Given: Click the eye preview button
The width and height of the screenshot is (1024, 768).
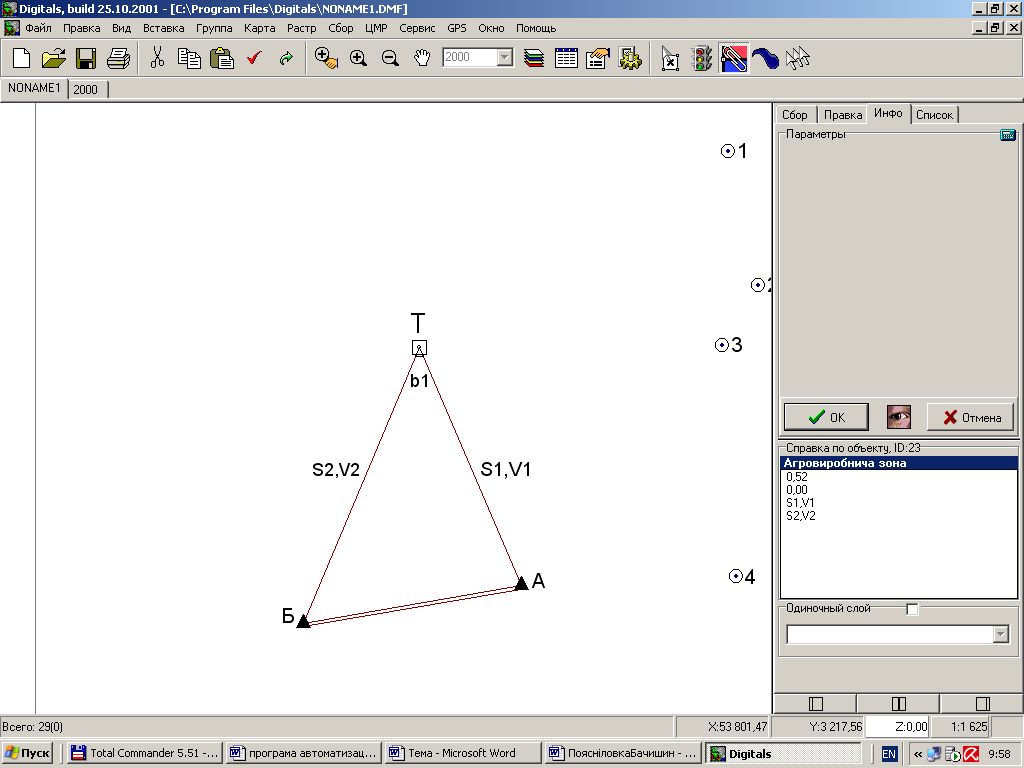Looking at the screenshot, I should coord(899,417).
